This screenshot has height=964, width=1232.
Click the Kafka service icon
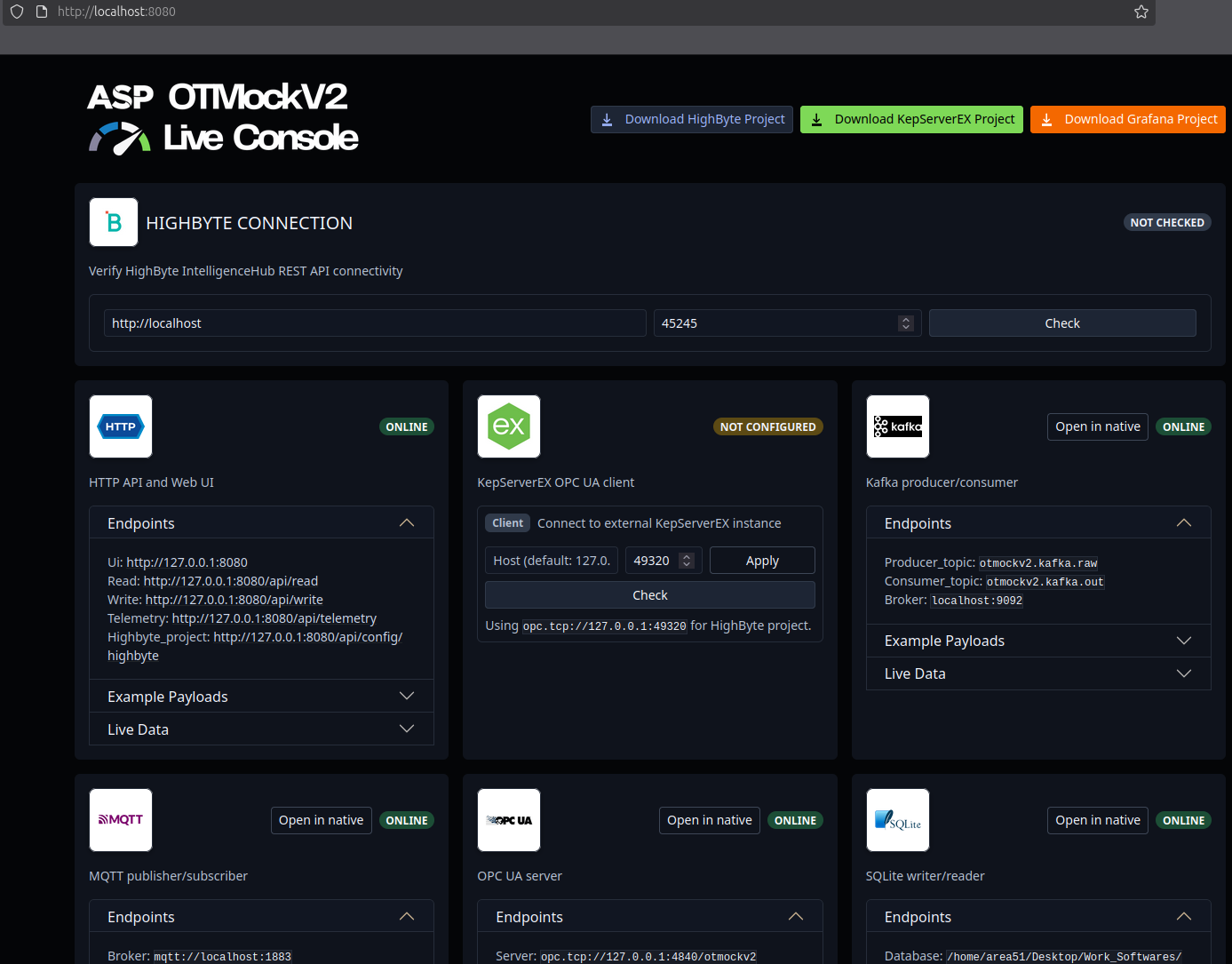(897, 426)
